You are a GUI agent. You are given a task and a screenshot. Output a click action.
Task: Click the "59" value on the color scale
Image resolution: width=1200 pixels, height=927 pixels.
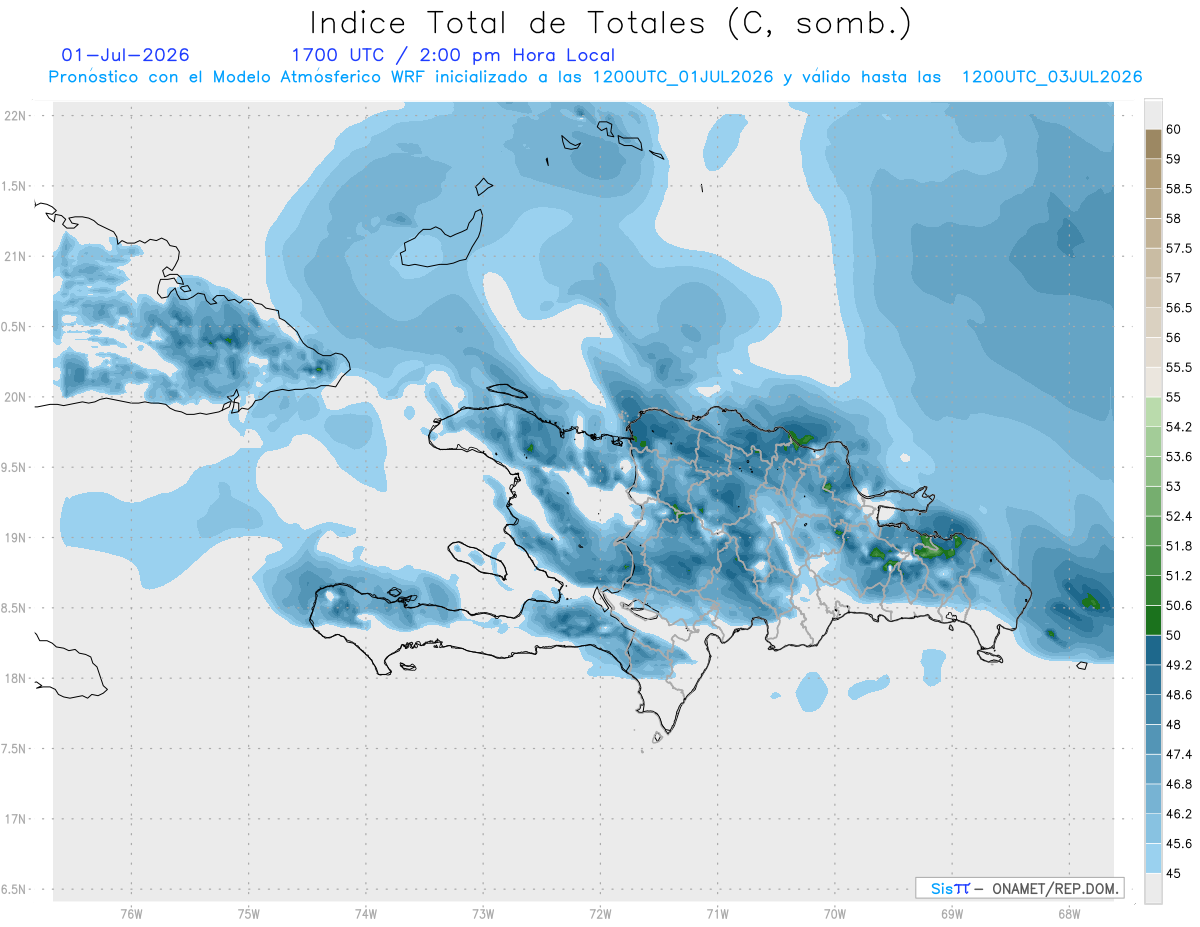coord(1173,159)
